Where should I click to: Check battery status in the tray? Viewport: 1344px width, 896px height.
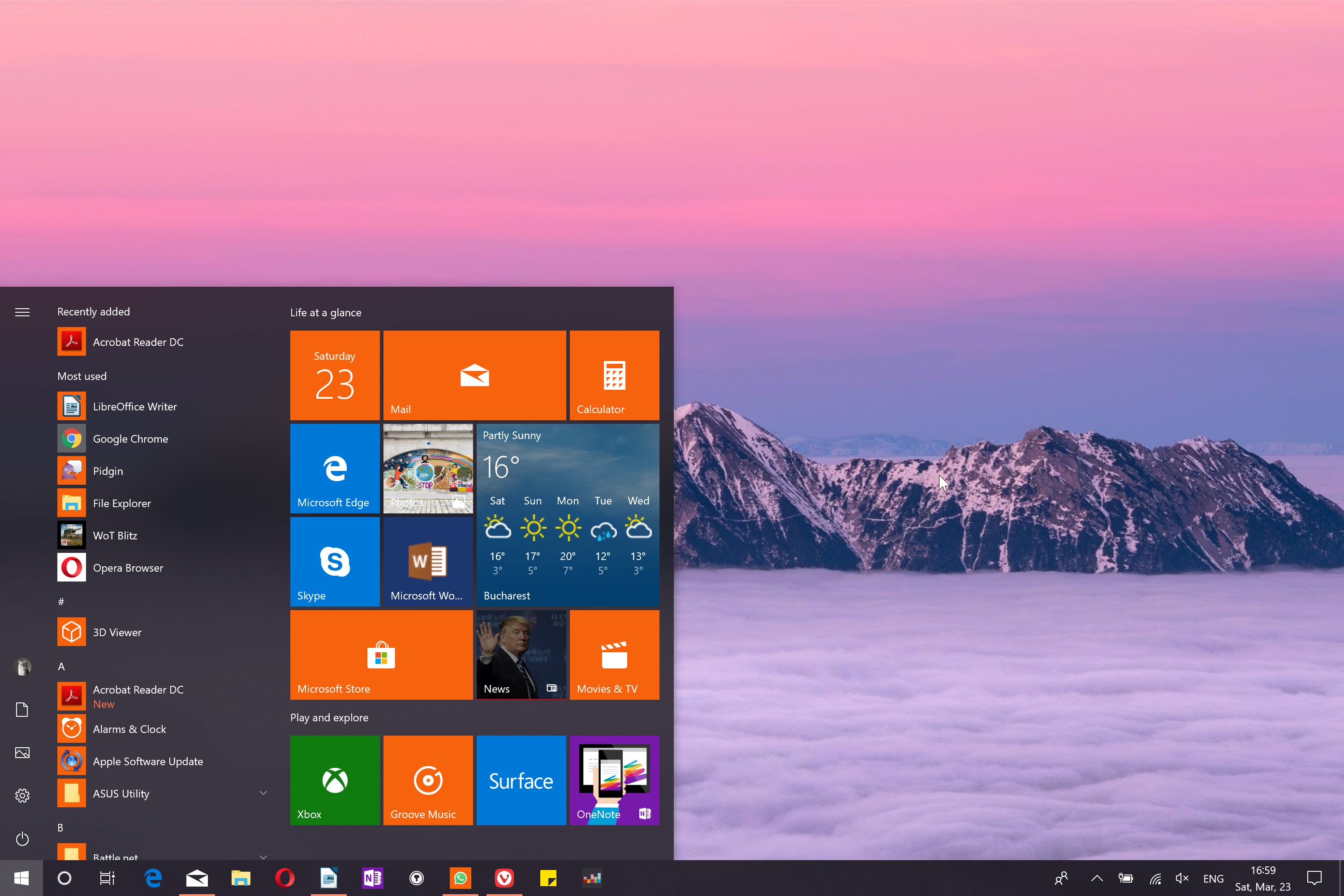point(1126,878)
